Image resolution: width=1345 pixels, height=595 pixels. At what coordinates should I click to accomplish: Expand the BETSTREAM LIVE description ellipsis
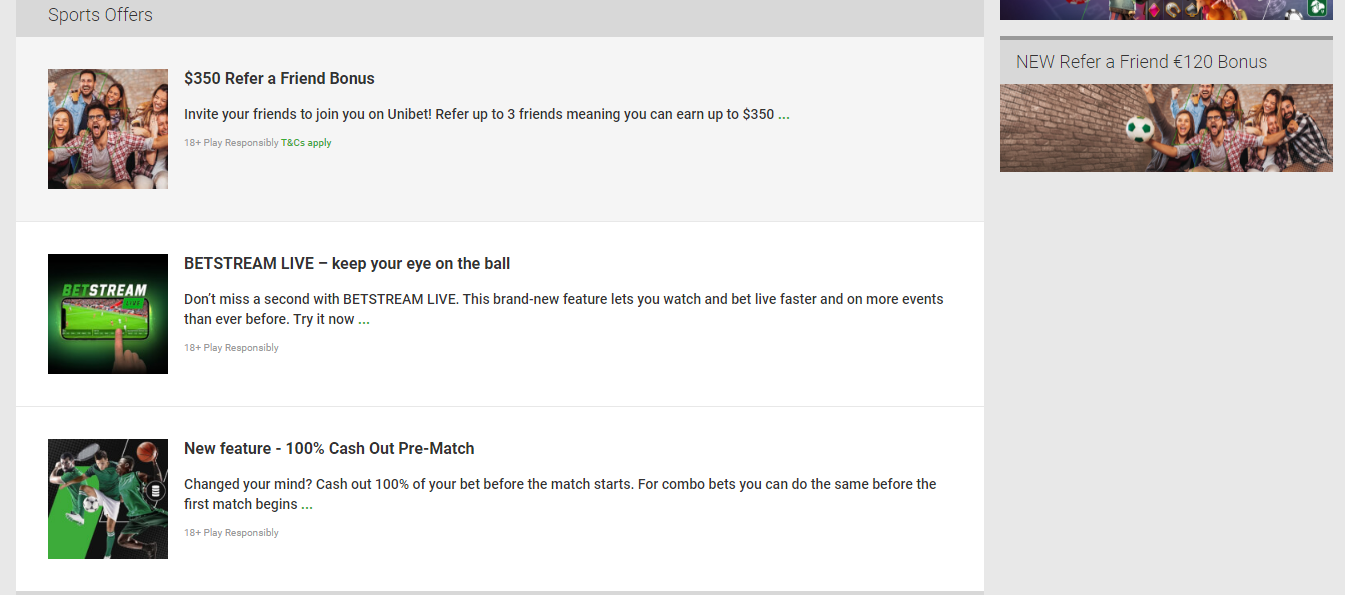pyautogui.click(x=364, y=320)
